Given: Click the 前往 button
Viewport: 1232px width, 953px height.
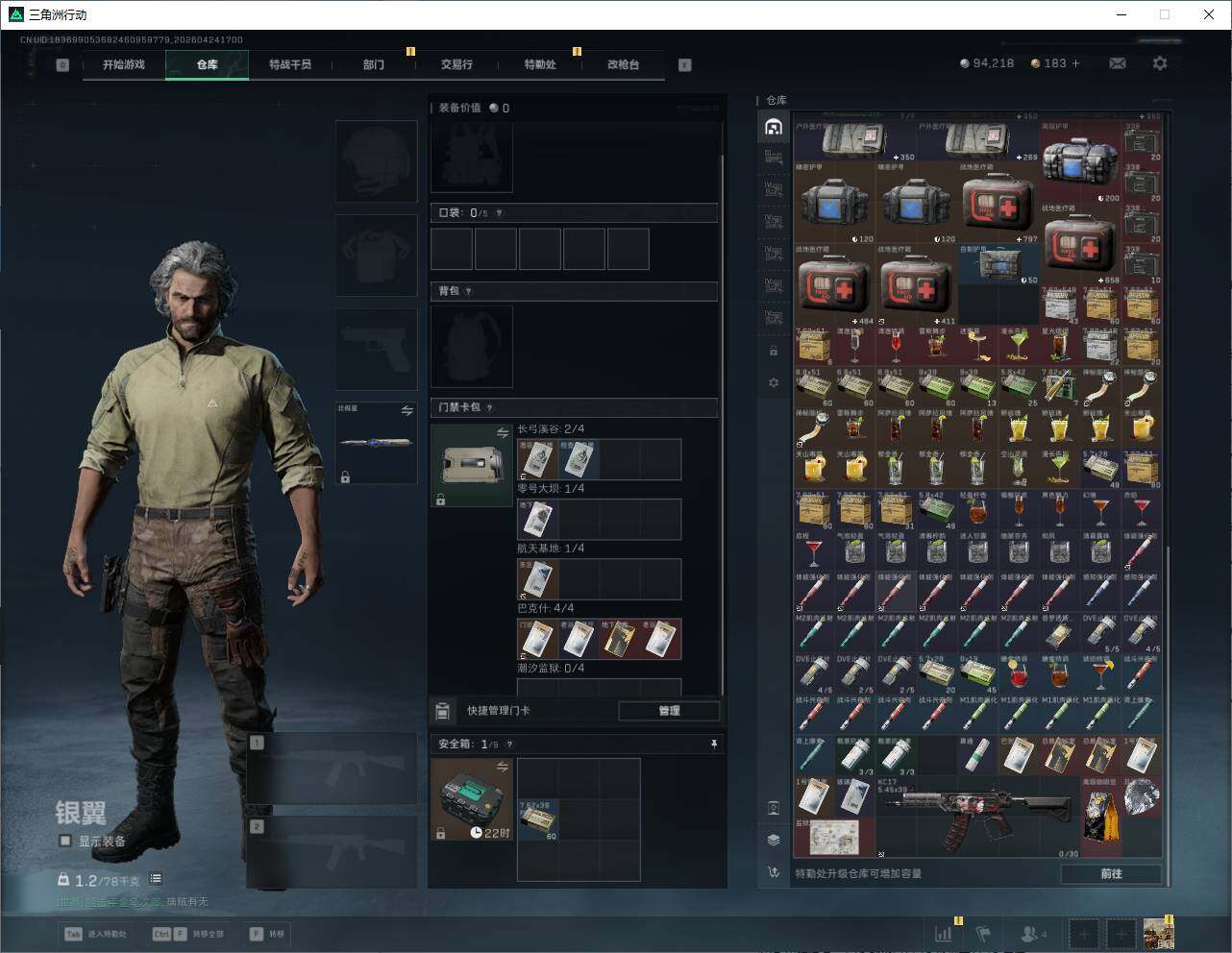Looking at the screenshot, I should (x=1111, y=873).
